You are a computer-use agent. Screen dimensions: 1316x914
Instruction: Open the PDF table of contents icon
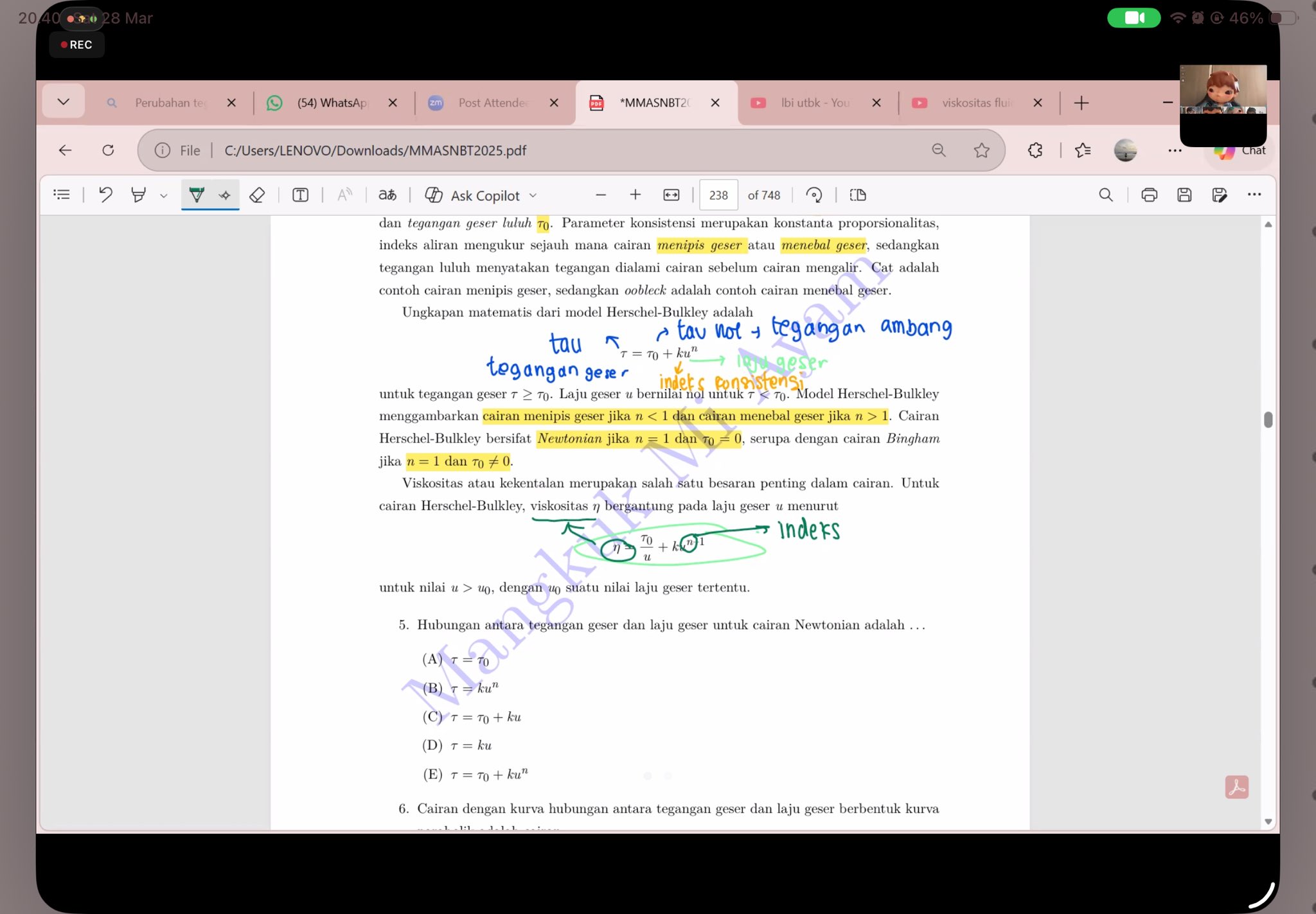click(x=62, y=195)
